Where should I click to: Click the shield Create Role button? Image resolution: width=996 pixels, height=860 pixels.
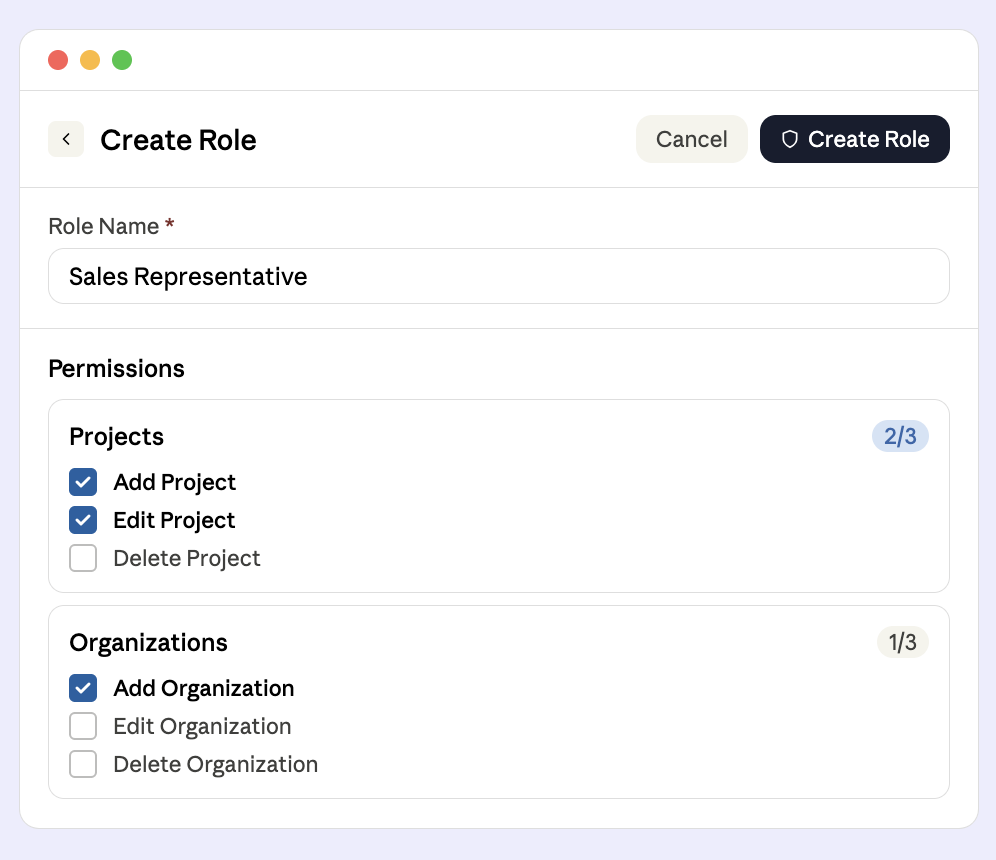pos(854,139)
